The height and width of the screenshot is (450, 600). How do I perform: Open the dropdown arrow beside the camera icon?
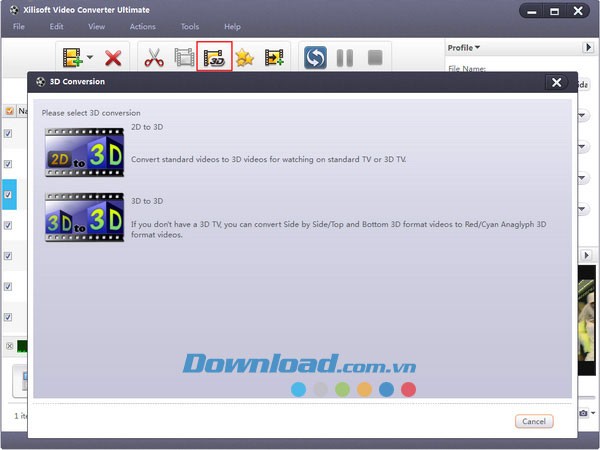click(593, 413)
